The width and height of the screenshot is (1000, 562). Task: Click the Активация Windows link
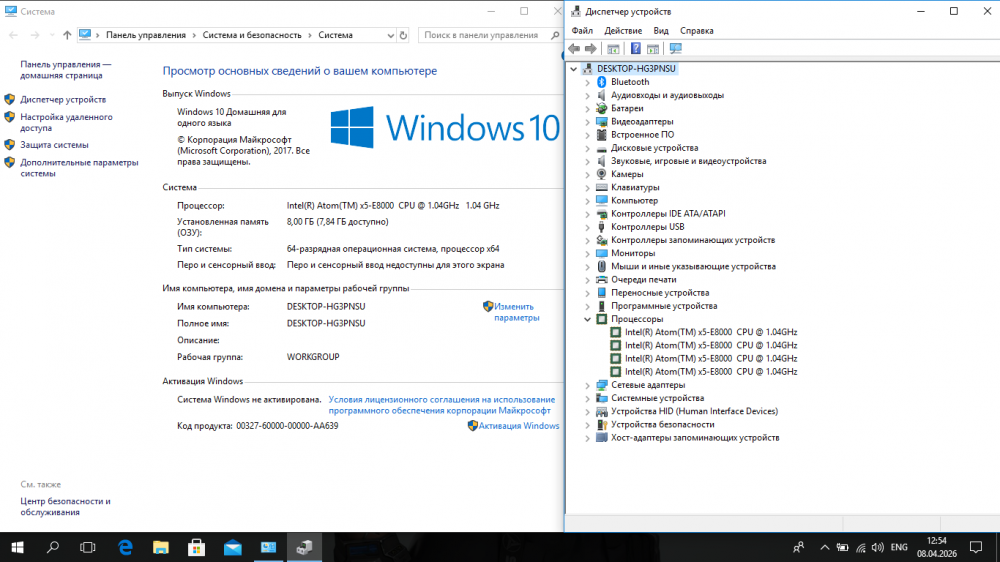(x=518, y=426)
